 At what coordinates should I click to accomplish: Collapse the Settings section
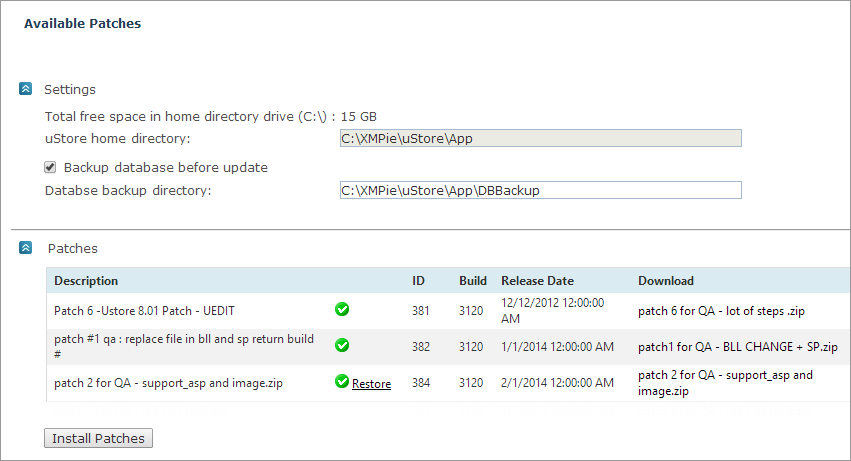click(x=26, y=89)
